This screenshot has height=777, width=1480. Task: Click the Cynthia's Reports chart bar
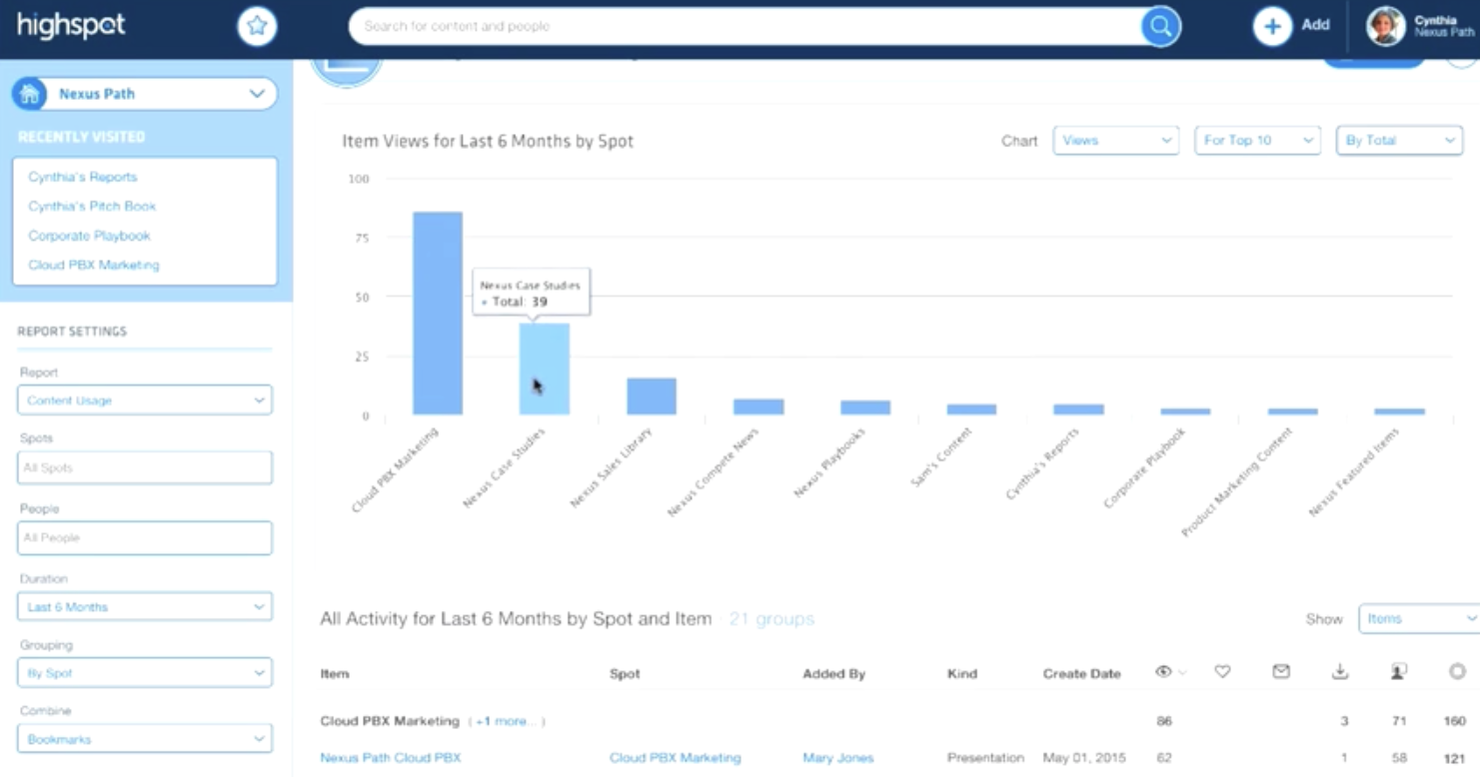pos(1079,410)
